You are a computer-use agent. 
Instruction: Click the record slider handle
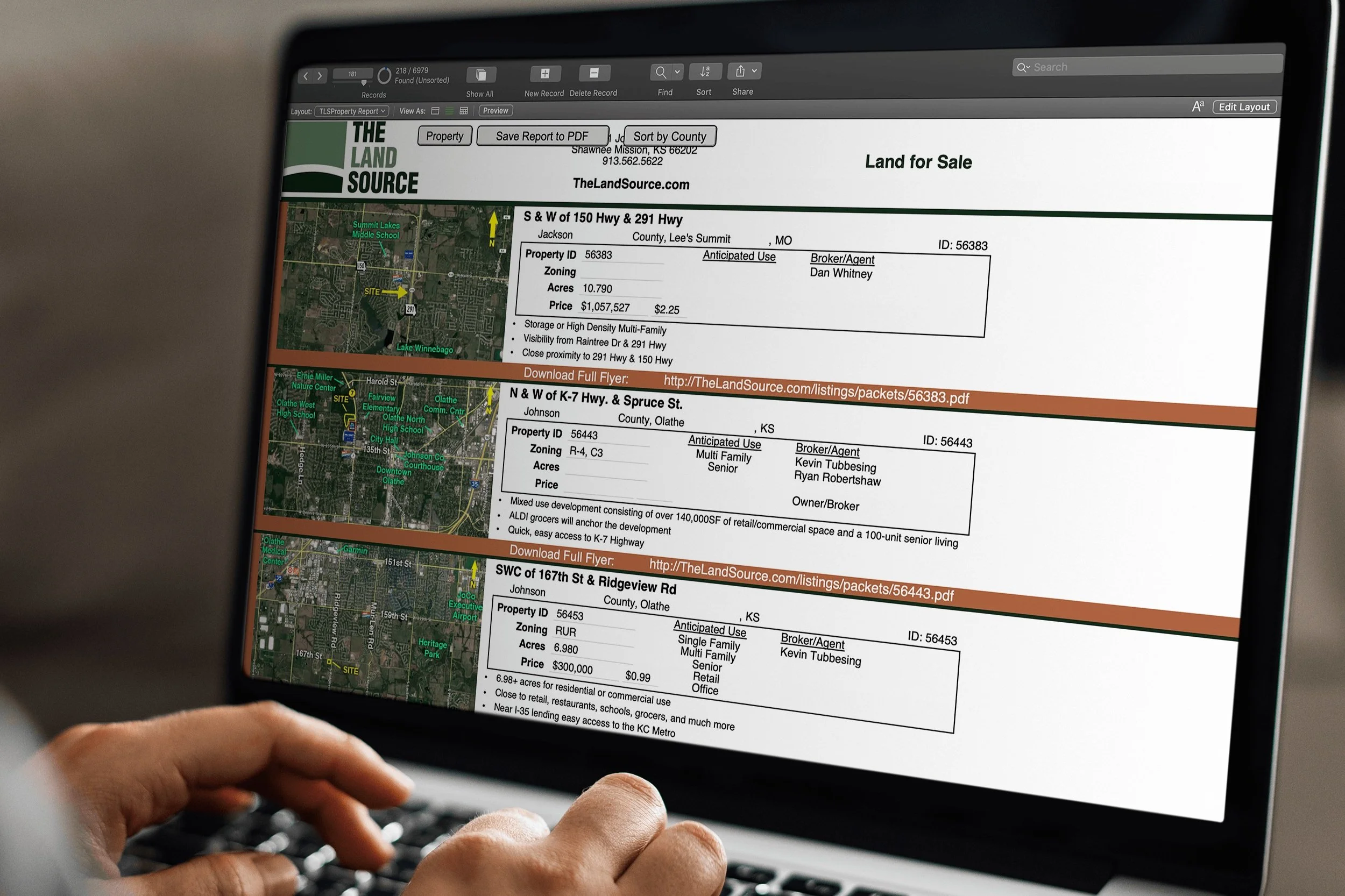click(364, 83)
